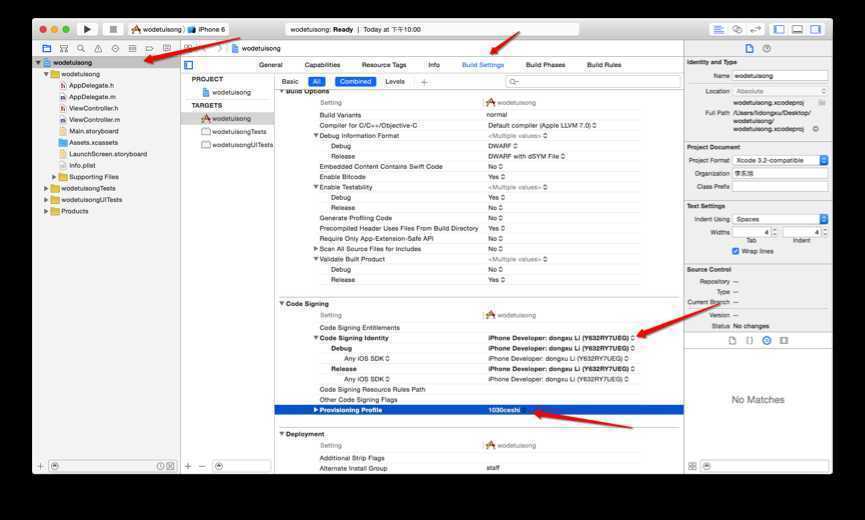Select wodetuisong under PROJECT
The width and height of the screenshot is (865, 520).
pos(227,93)
